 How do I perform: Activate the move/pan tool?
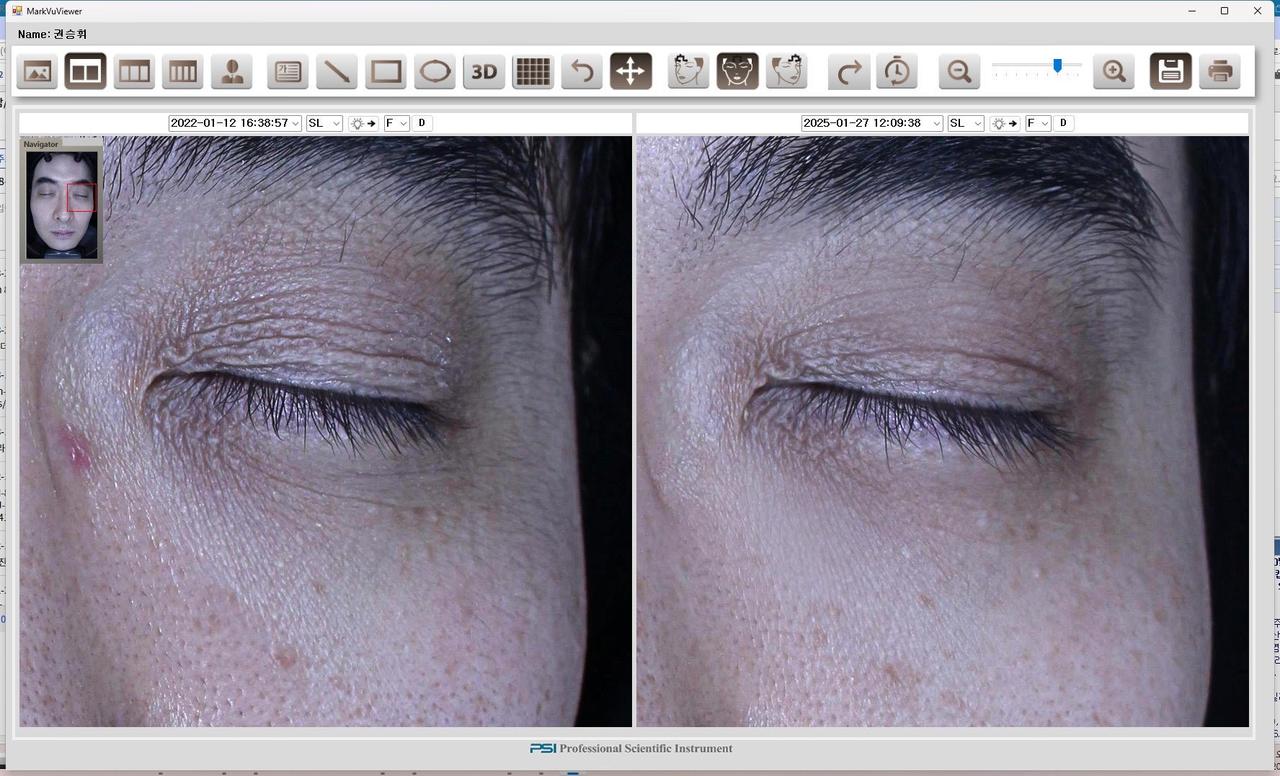tap(631, 72)
